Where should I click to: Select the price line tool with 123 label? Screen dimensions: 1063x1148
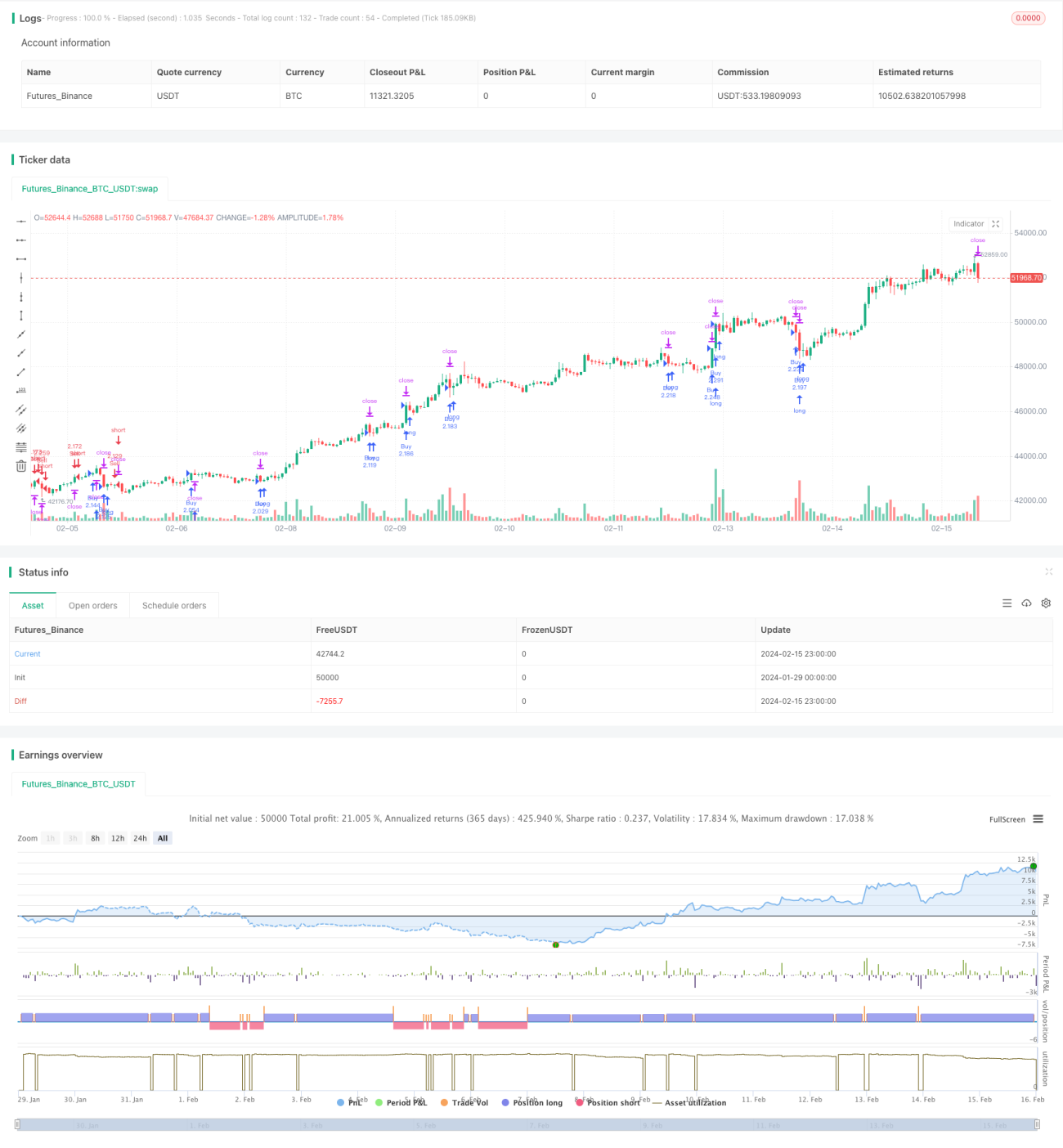click(21, 390)
